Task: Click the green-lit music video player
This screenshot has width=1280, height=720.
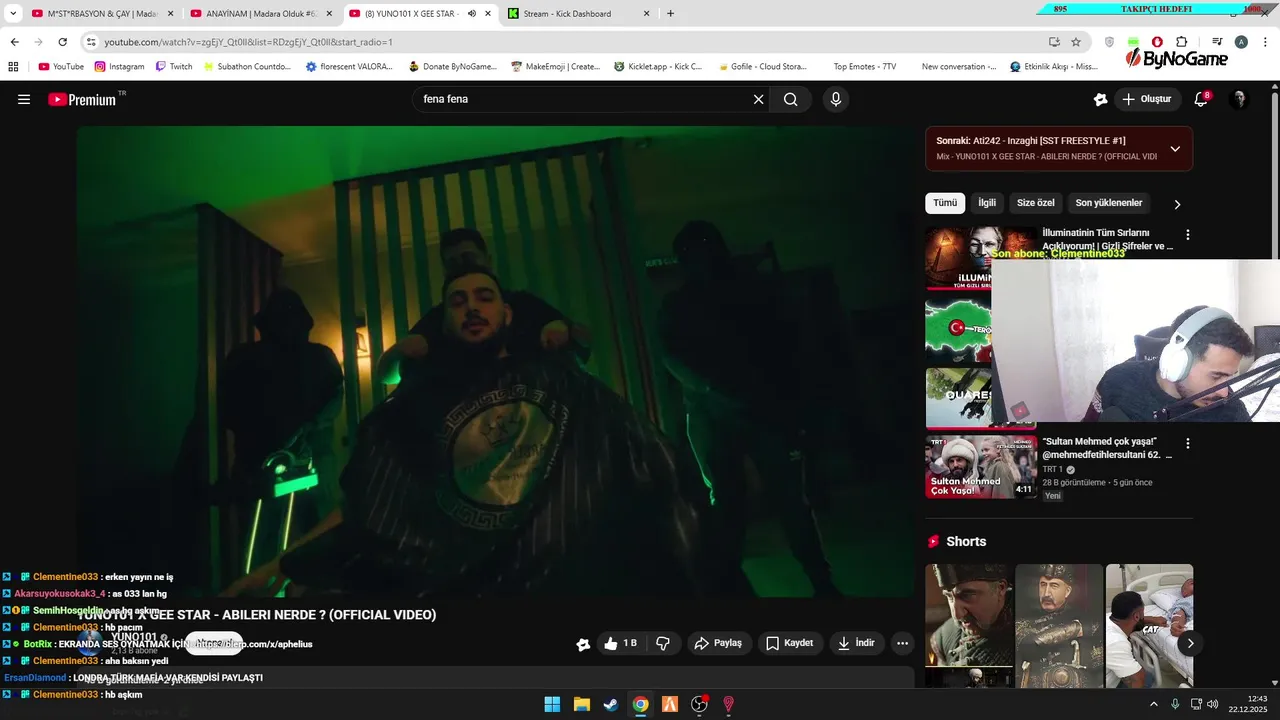Action: tap(496, 360)
